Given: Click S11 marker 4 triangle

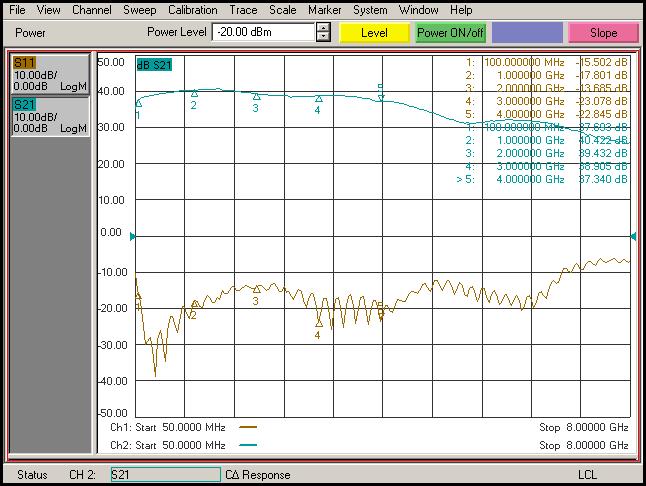Looking at the screenshot, I should pos(318,323).
